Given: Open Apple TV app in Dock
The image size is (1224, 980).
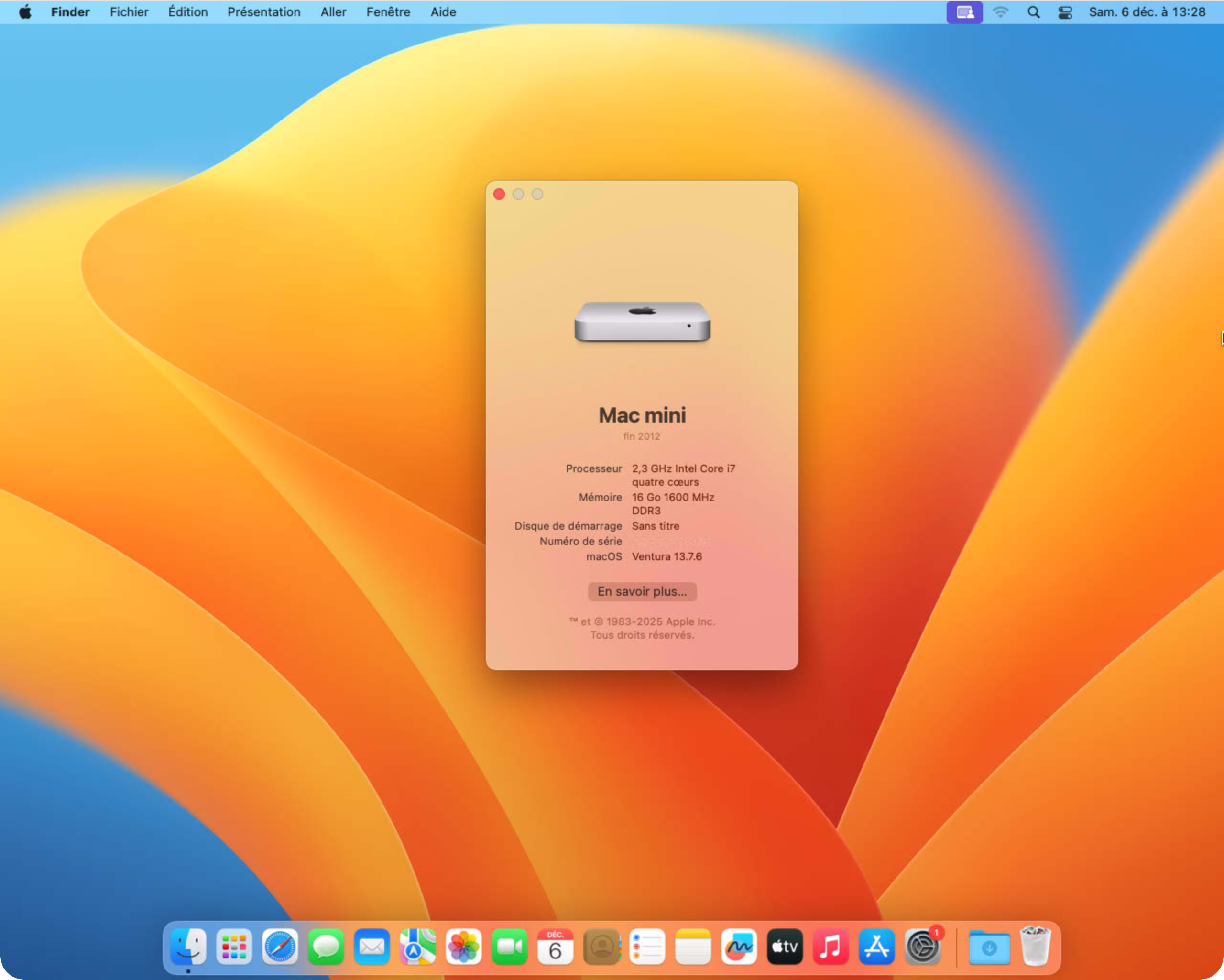Looking at the screenshot, I should tap(785, 947).
